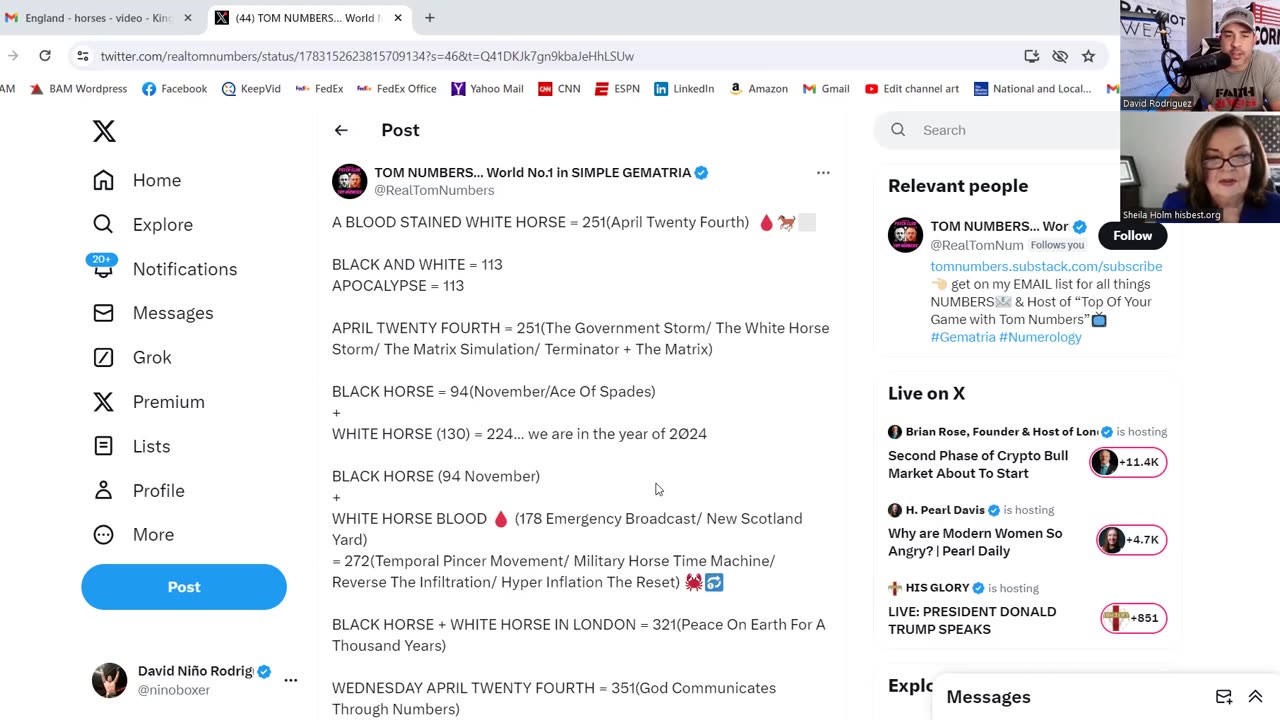Click the search magnifier icon
The image size is (1280, 720).
click(x=898, y=130)
